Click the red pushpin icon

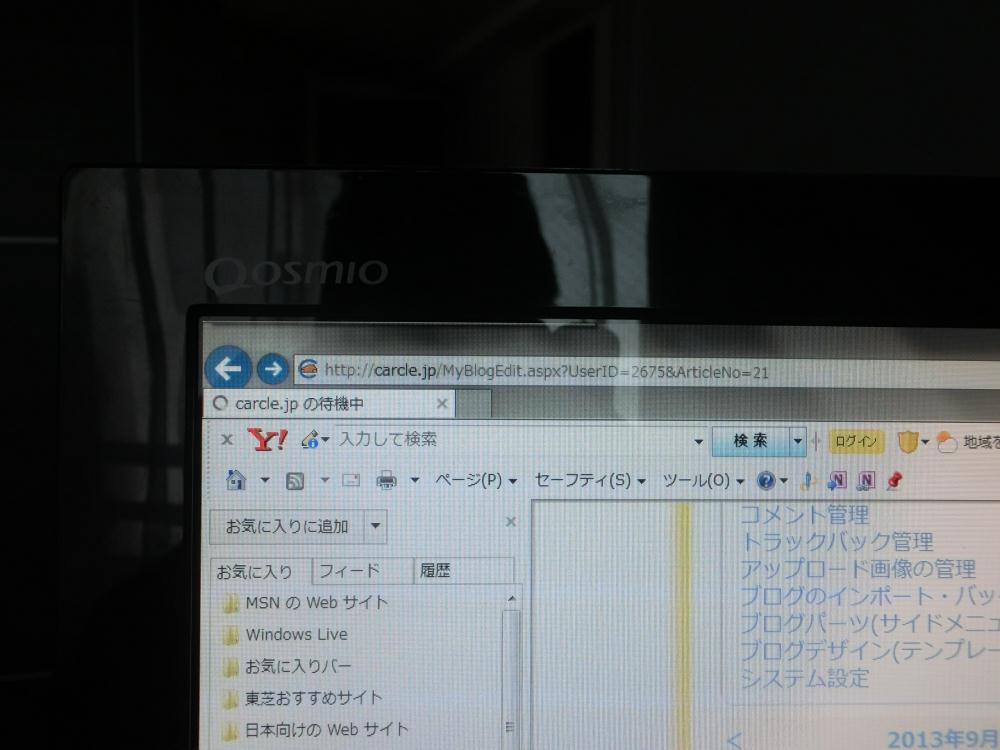[x=895, y=481]
